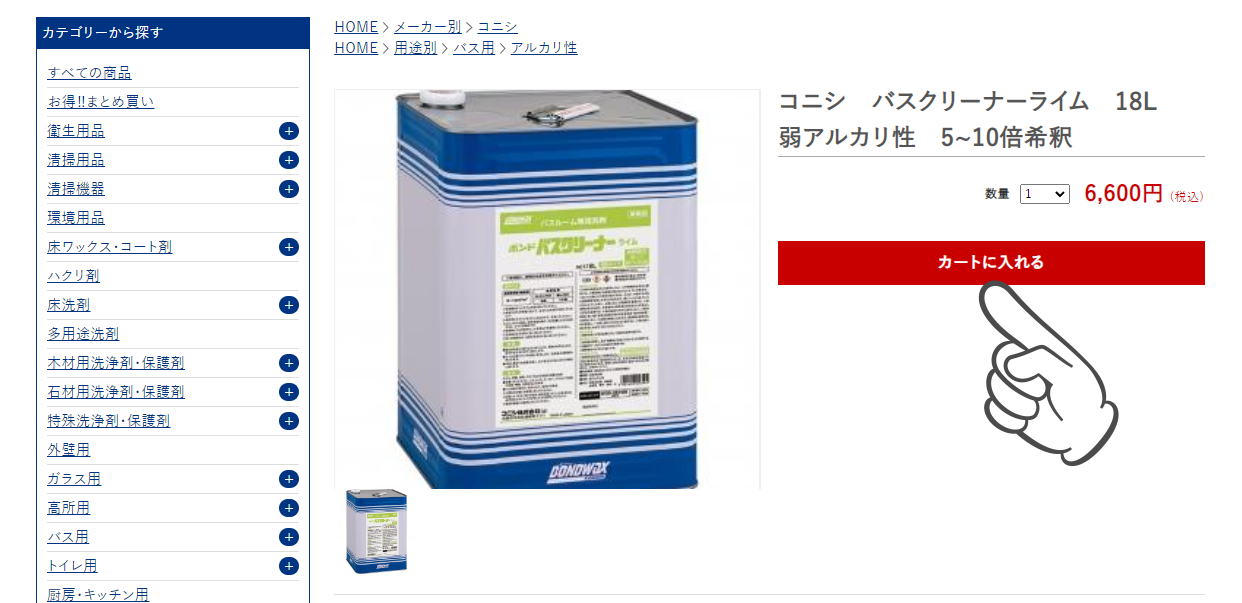Expand 特殊洗浄剤・保護剤 plus icon
Screen dimensions: 1242x603
[289, 421]
